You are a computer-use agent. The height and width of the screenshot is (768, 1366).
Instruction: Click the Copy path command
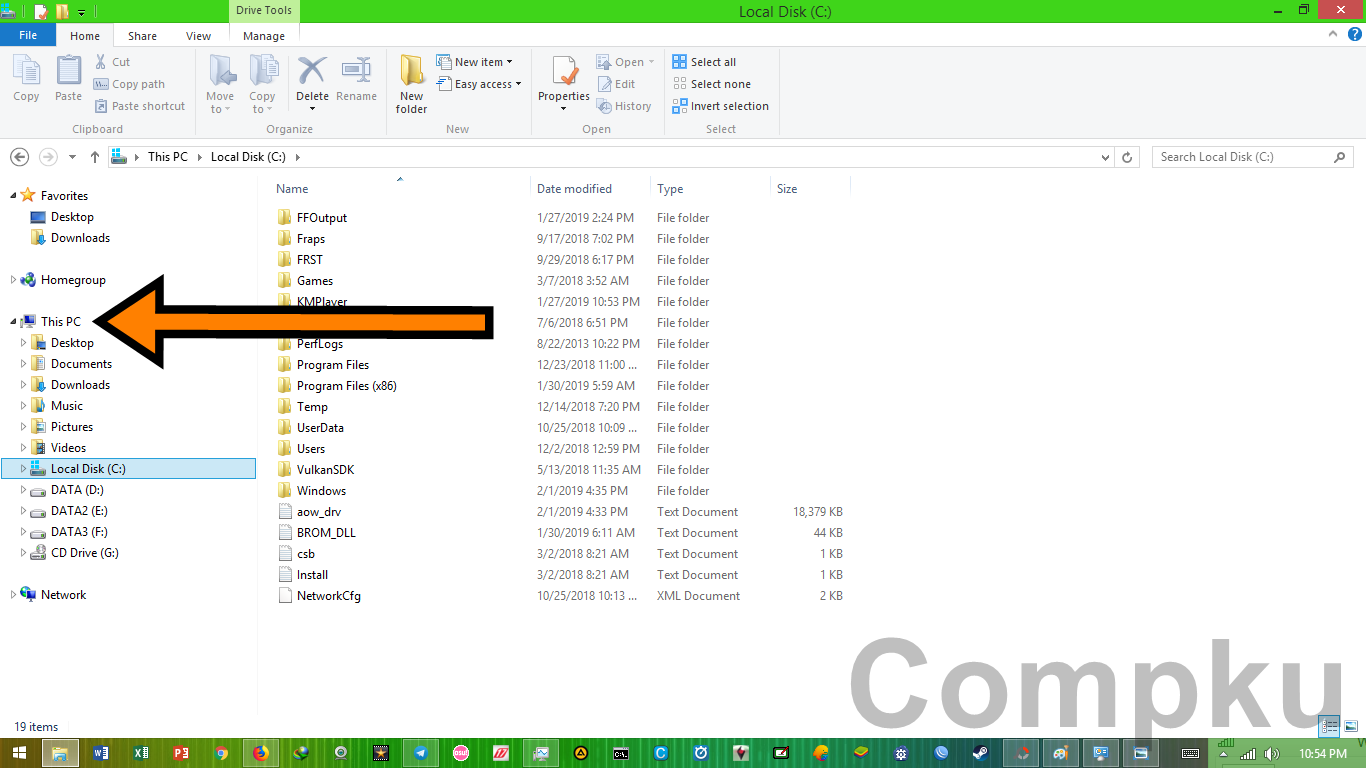(129, 84)
